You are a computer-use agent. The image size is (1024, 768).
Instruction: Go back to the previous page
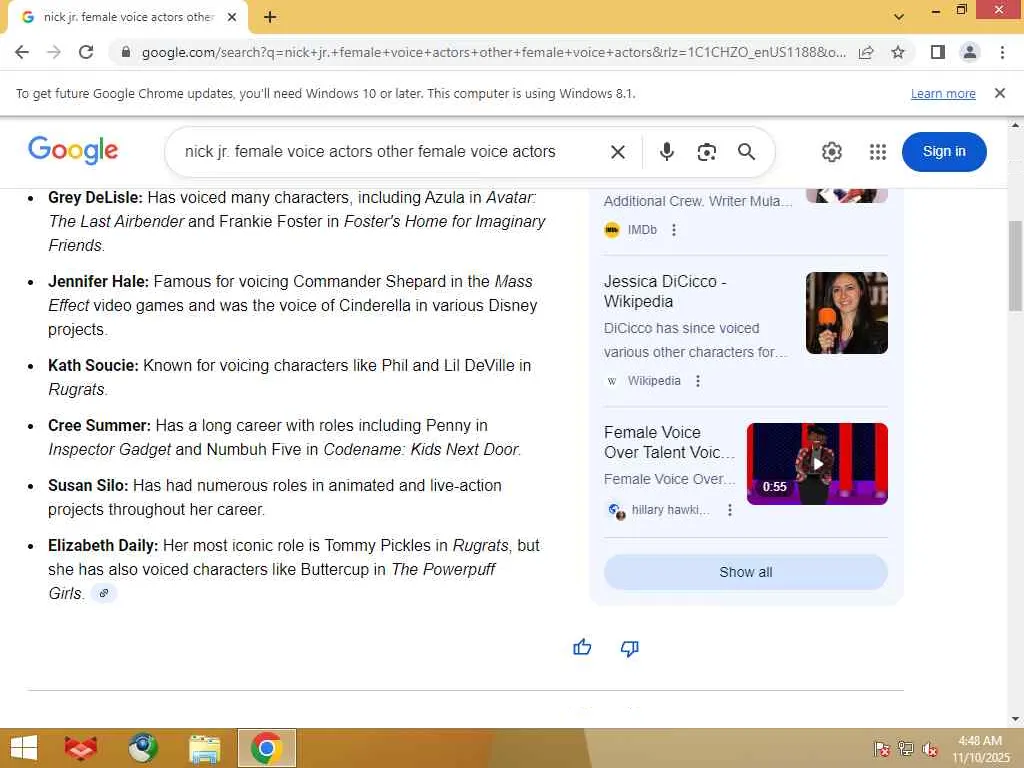click(x=22, y=52)
